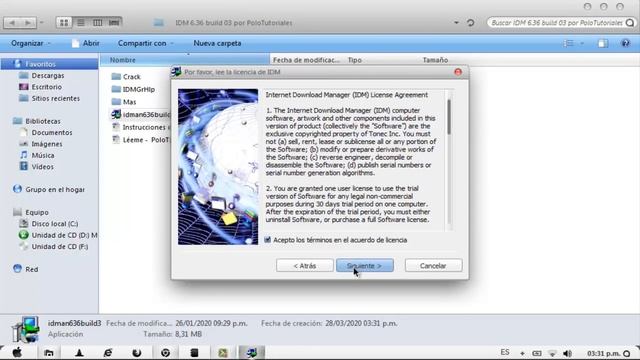Open the recent locations dropdown arrow
Screen dimensions: 640x360
tap(42, 23)
